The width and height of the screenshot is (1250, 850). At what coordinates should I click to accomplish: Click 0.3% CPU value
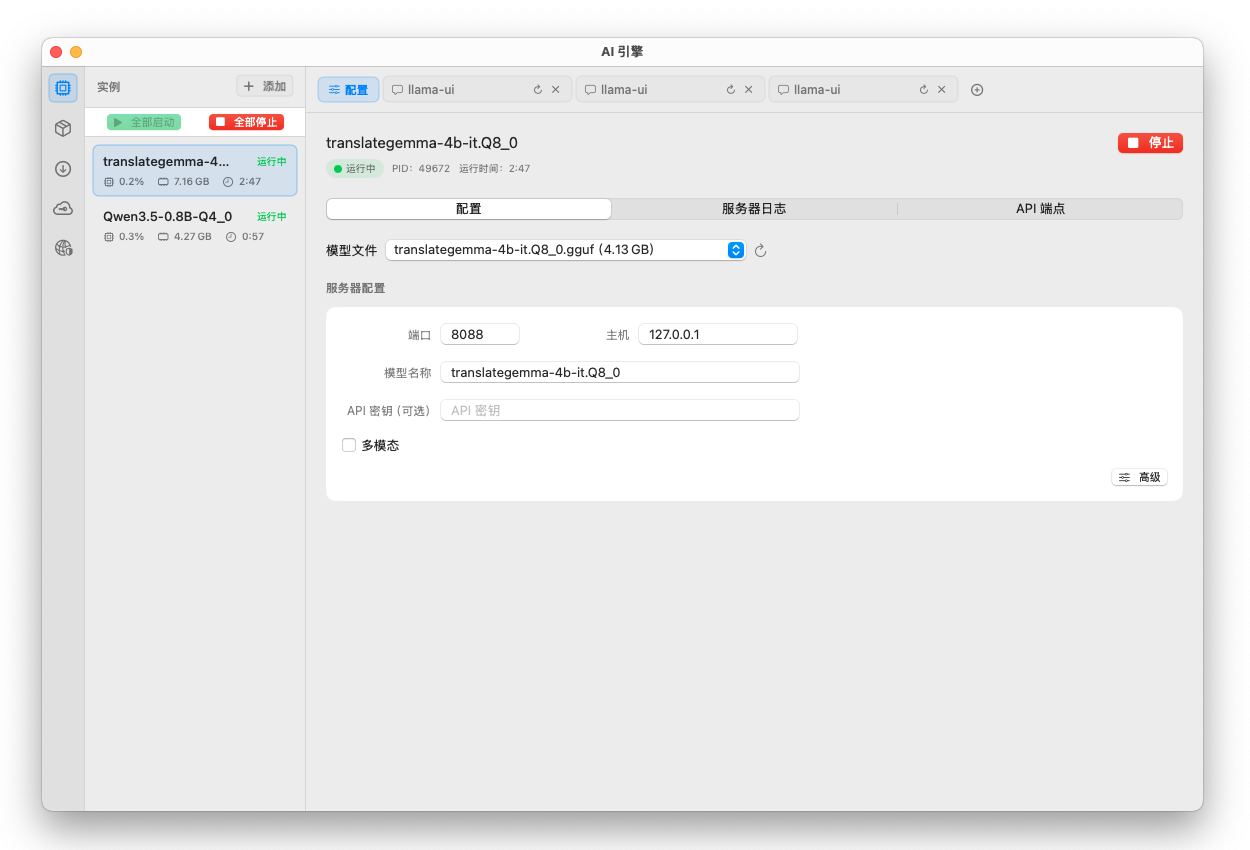132,237
